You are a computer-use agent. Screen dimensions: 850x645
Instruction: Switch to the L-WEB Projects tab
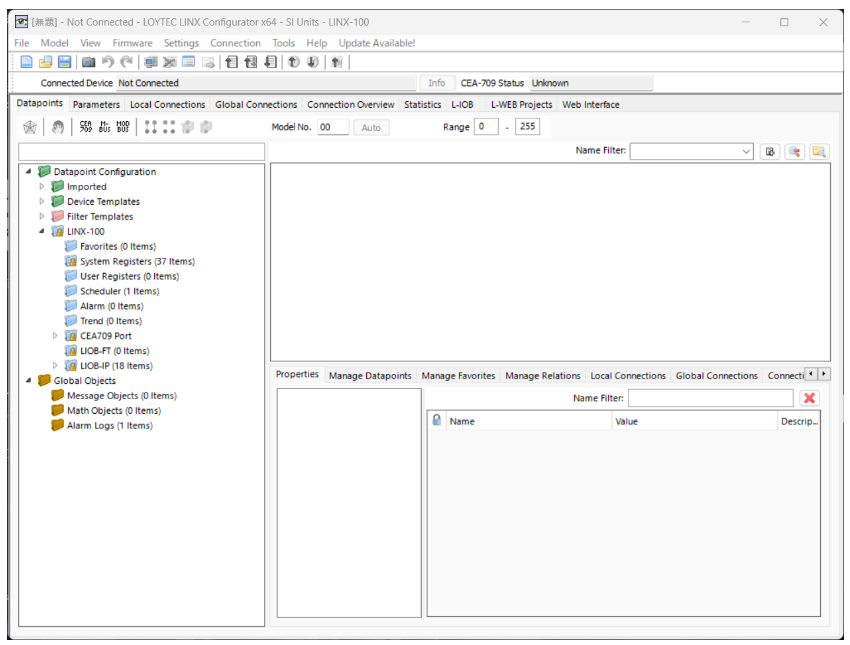click(521, 104)
